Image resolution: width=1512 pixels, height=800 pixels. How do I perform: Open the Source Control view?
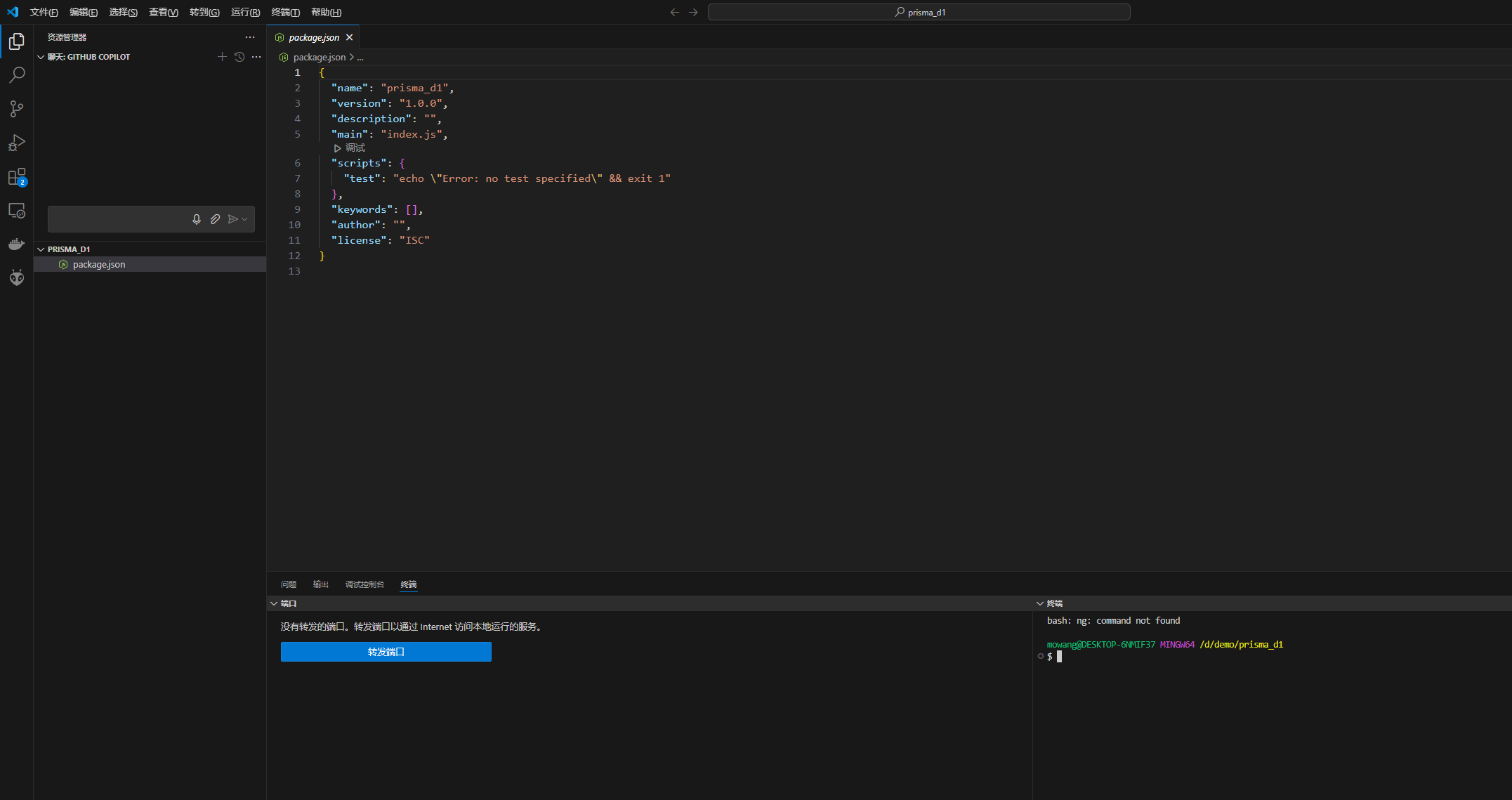click(17, 109)
